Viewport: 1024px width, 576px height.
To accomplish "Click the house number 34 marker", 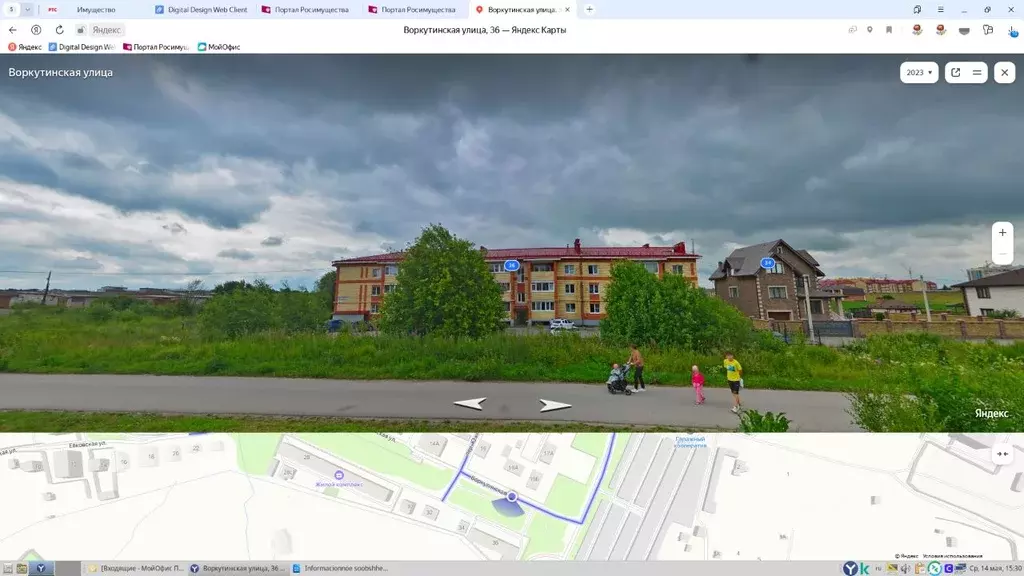I will point(767,263).
